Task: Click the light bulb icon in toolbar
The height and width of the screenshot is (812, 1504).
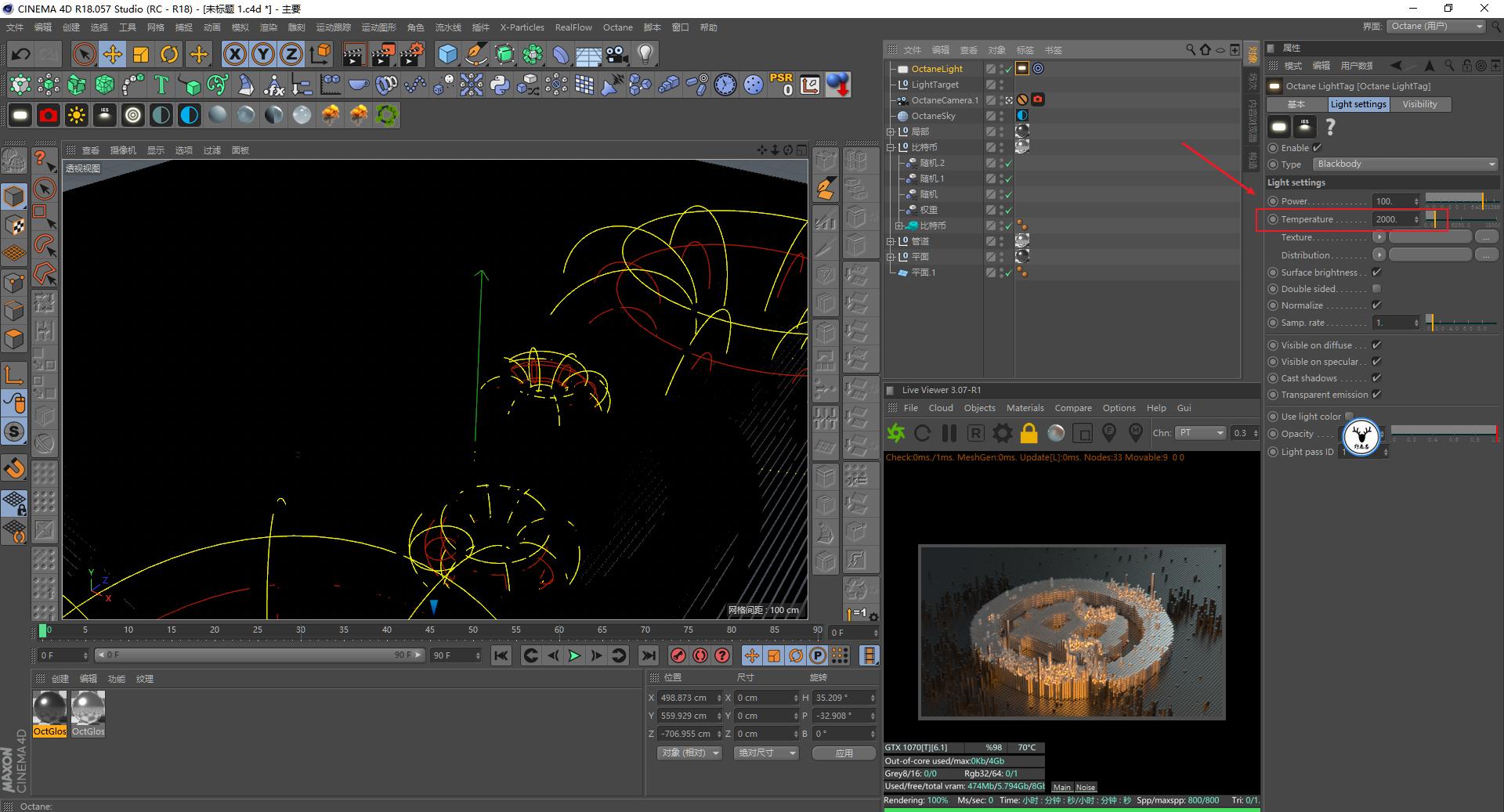Action: point(645,54)
